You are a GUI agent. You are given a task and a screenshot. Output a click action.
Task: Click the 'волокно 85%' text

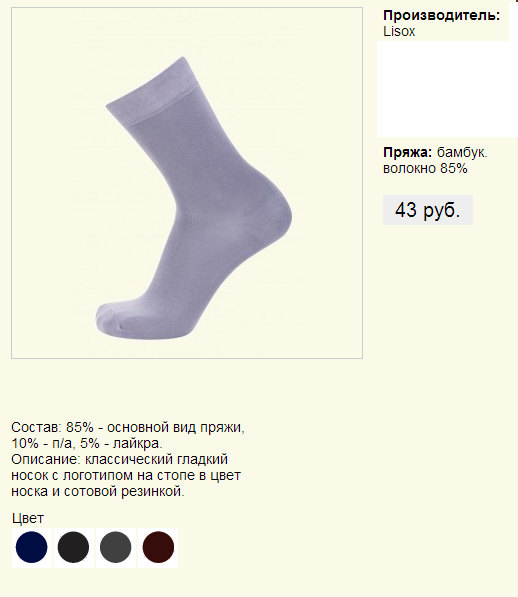coord(425,168)
